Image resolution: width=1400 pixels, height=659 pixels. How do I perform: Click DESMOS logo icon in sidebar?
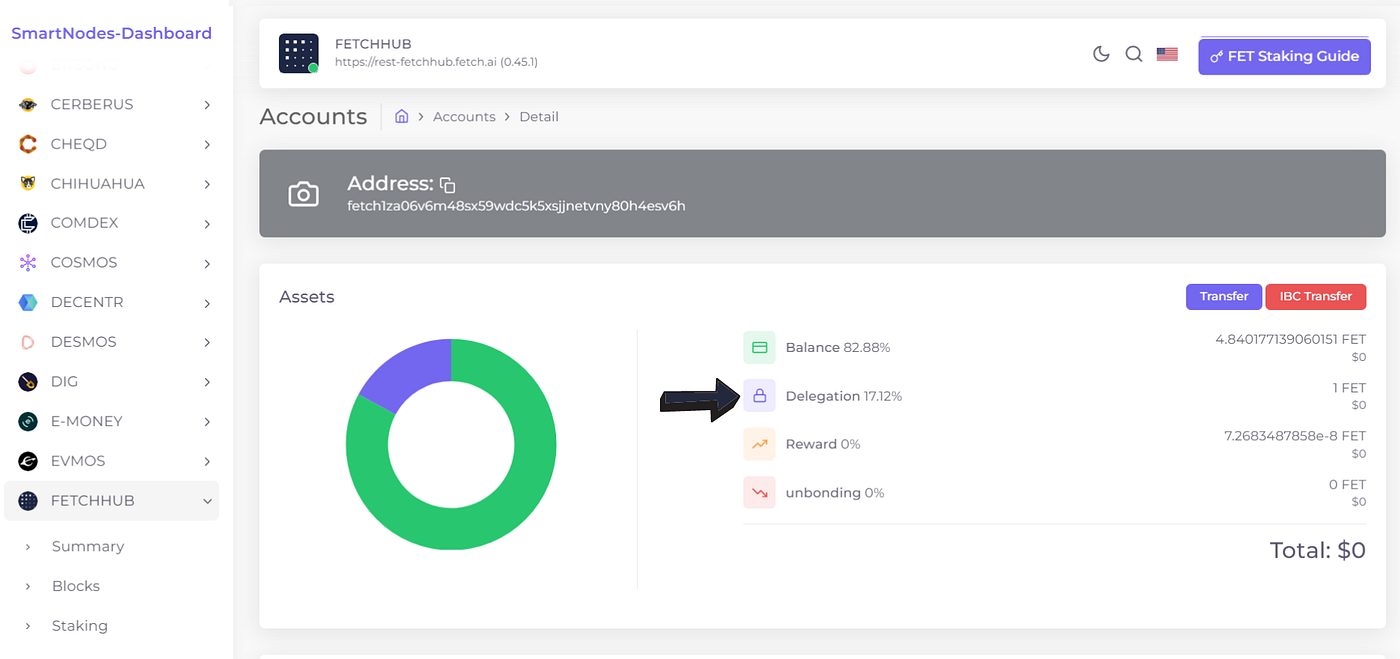[28, 342]
